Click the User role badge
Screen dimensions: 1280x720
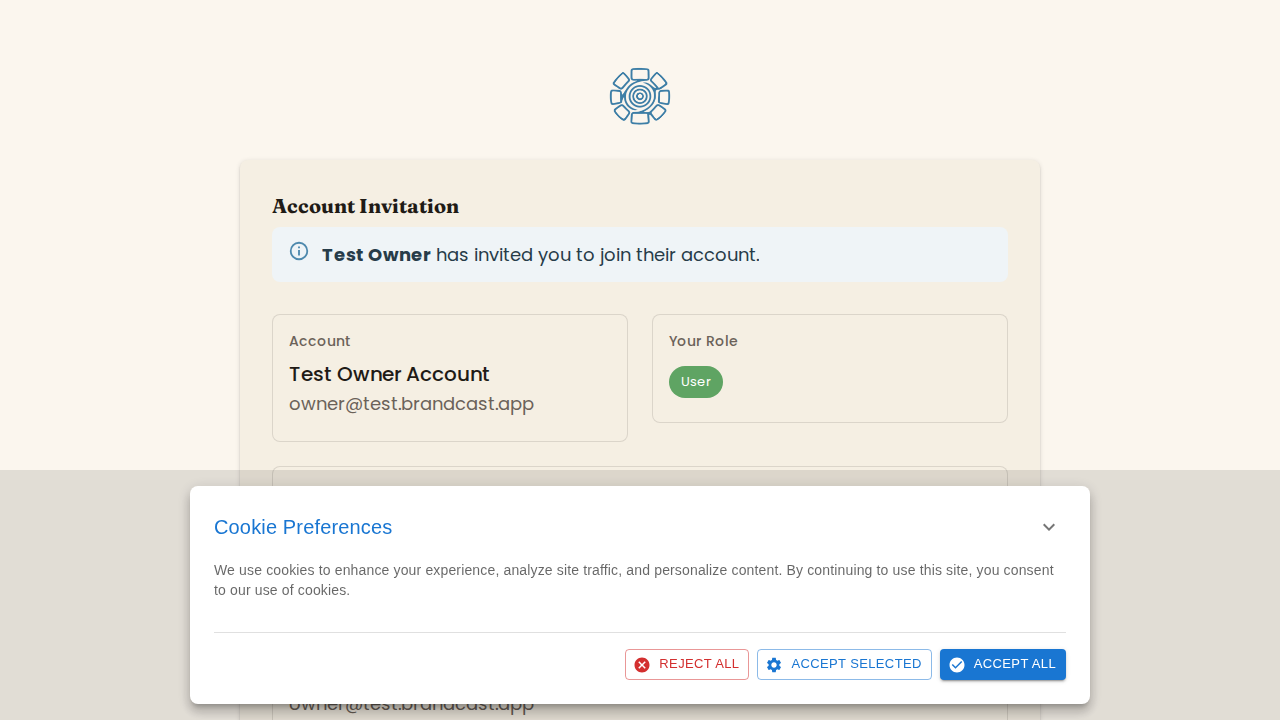pos(696,382)
